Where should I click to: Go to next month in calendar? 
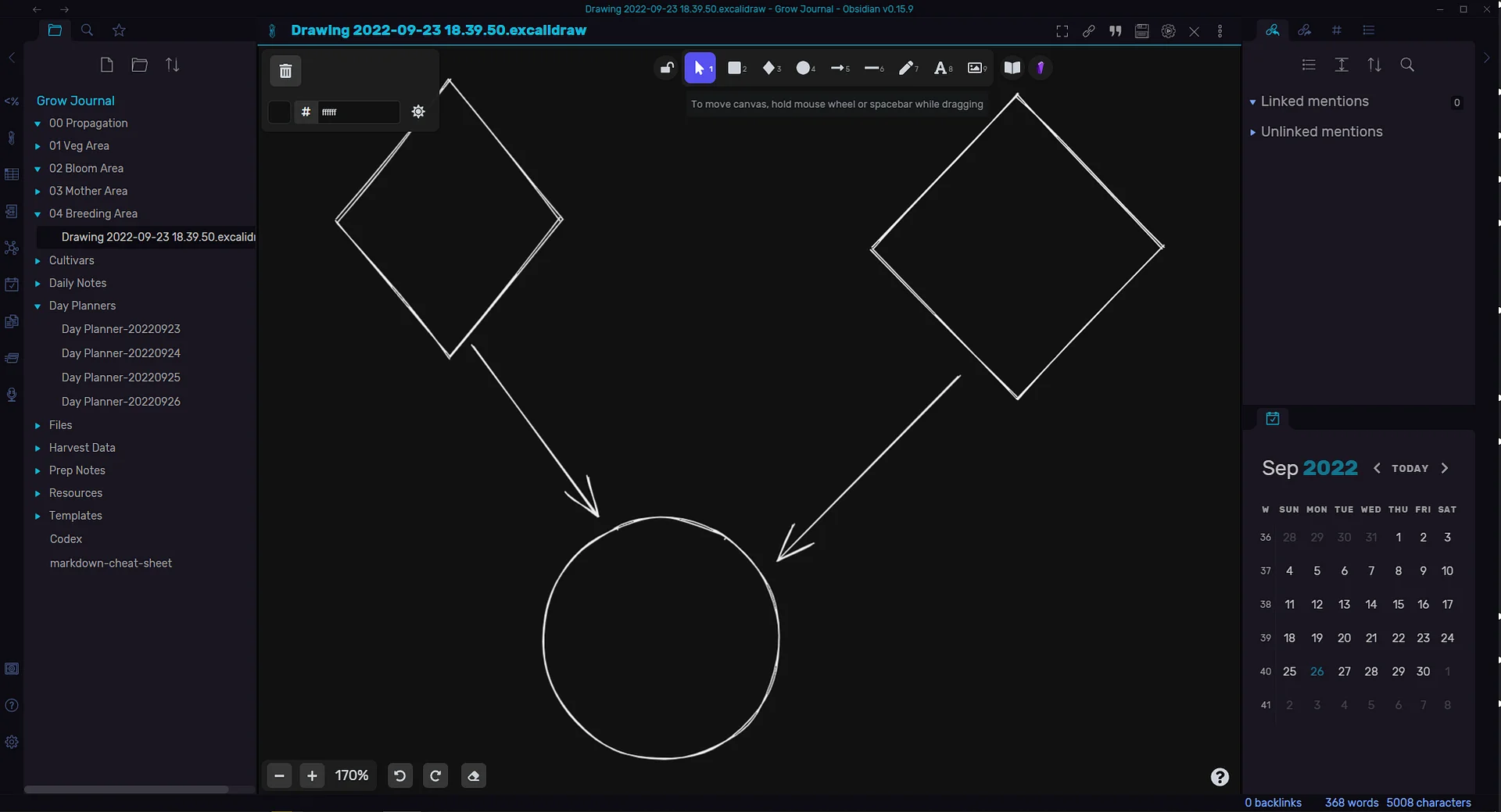point(1445,468)
